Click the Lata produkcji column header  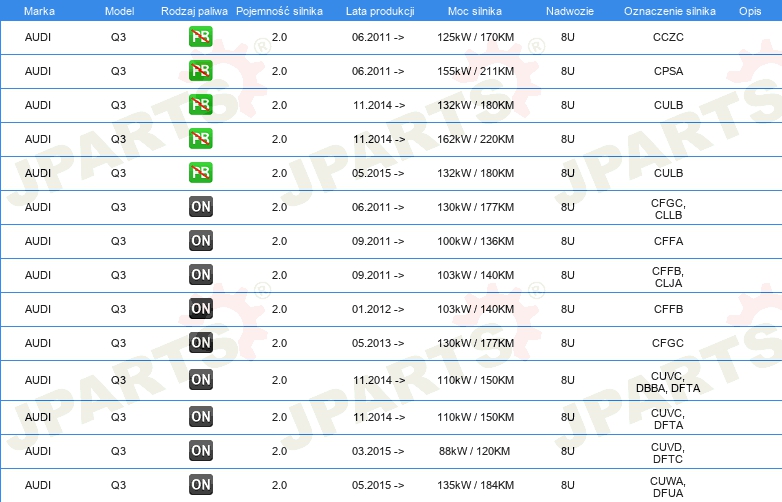coord(380,11)
